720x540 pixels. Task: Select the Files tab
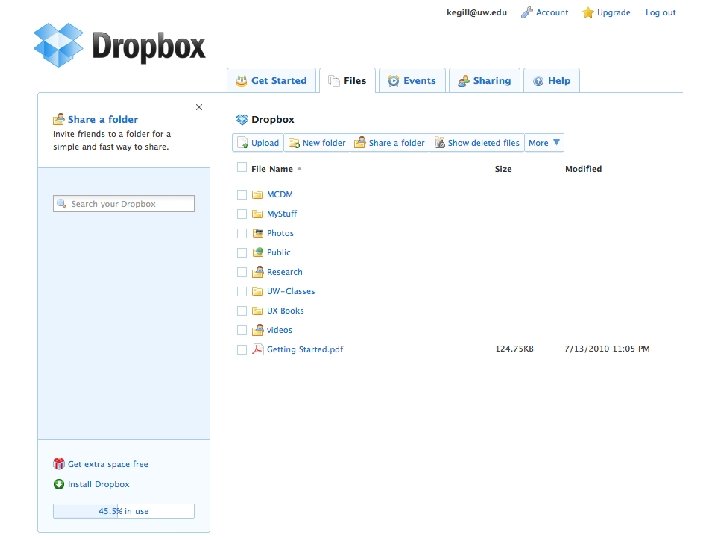[348, 81]
